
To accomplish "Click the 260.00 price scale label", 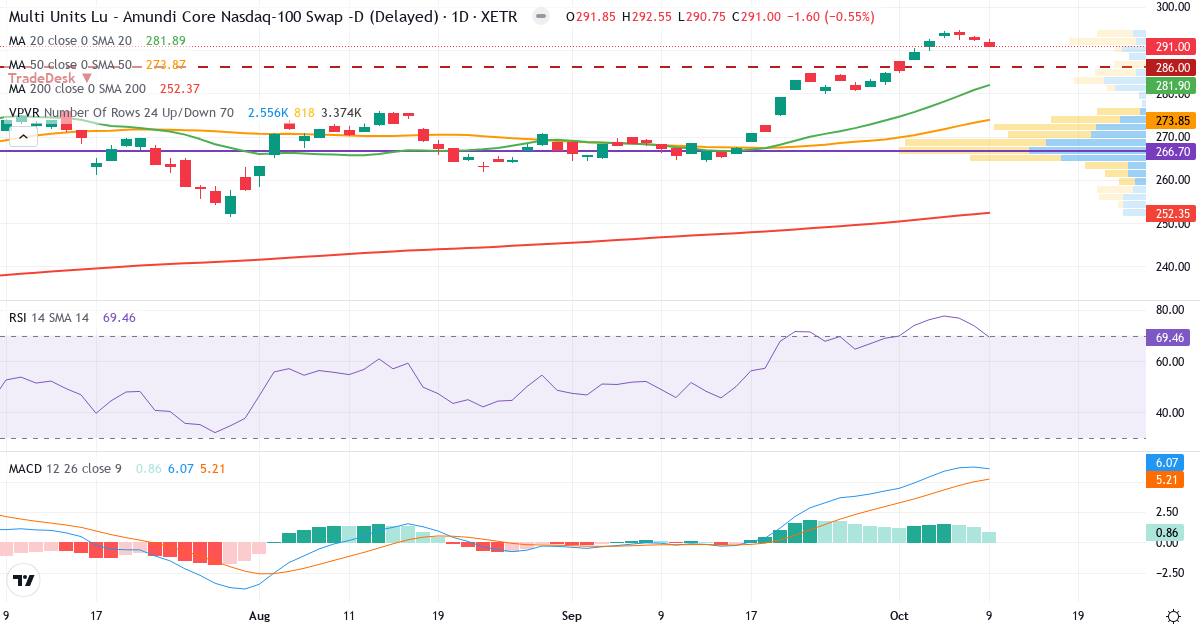I will click(x=1171, y=180).
